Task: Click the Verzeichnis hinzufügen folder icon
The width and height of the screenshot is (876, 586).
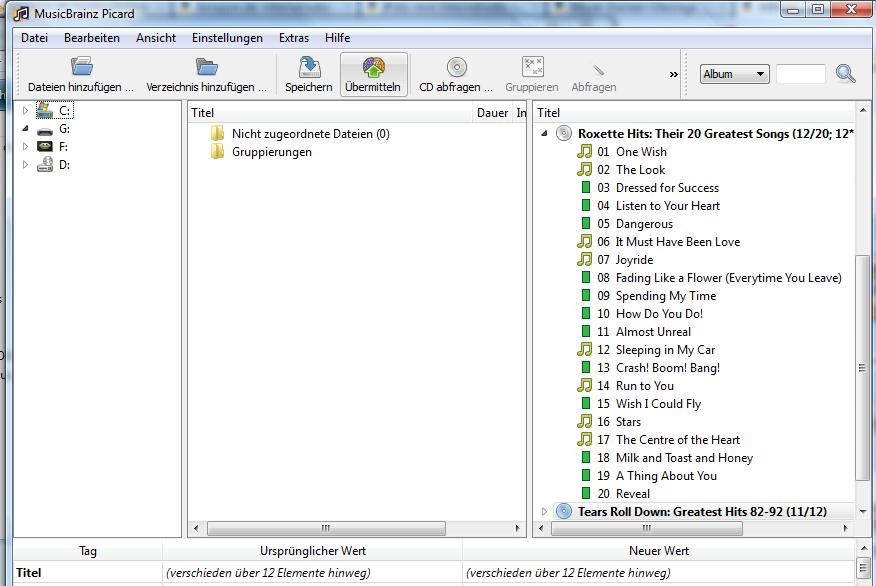Action: click(x=207, y=66)
